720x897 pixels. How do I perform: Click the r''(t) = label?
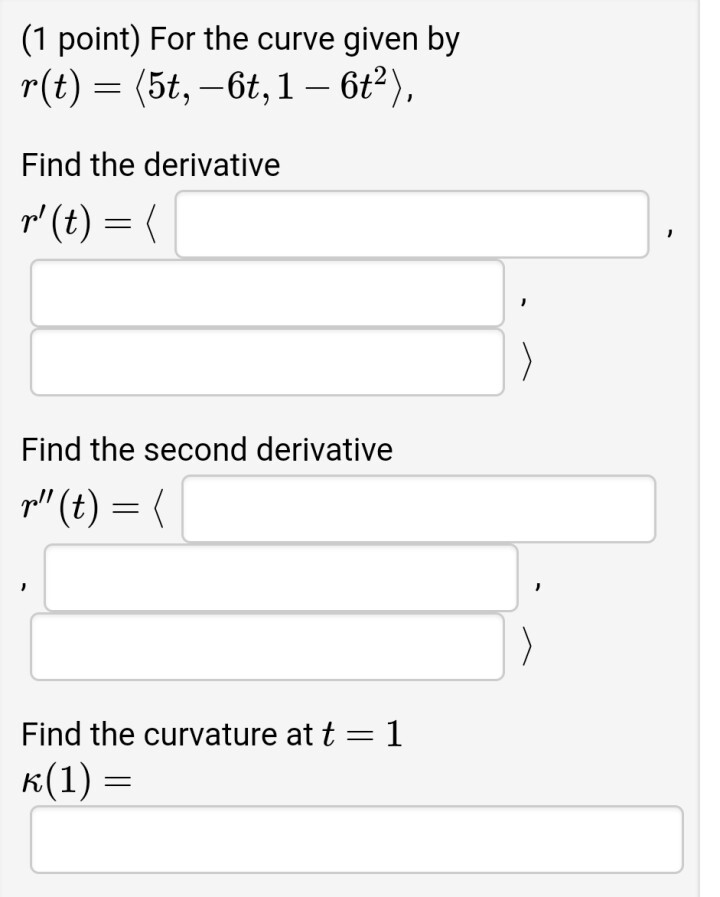click(93, 508)
